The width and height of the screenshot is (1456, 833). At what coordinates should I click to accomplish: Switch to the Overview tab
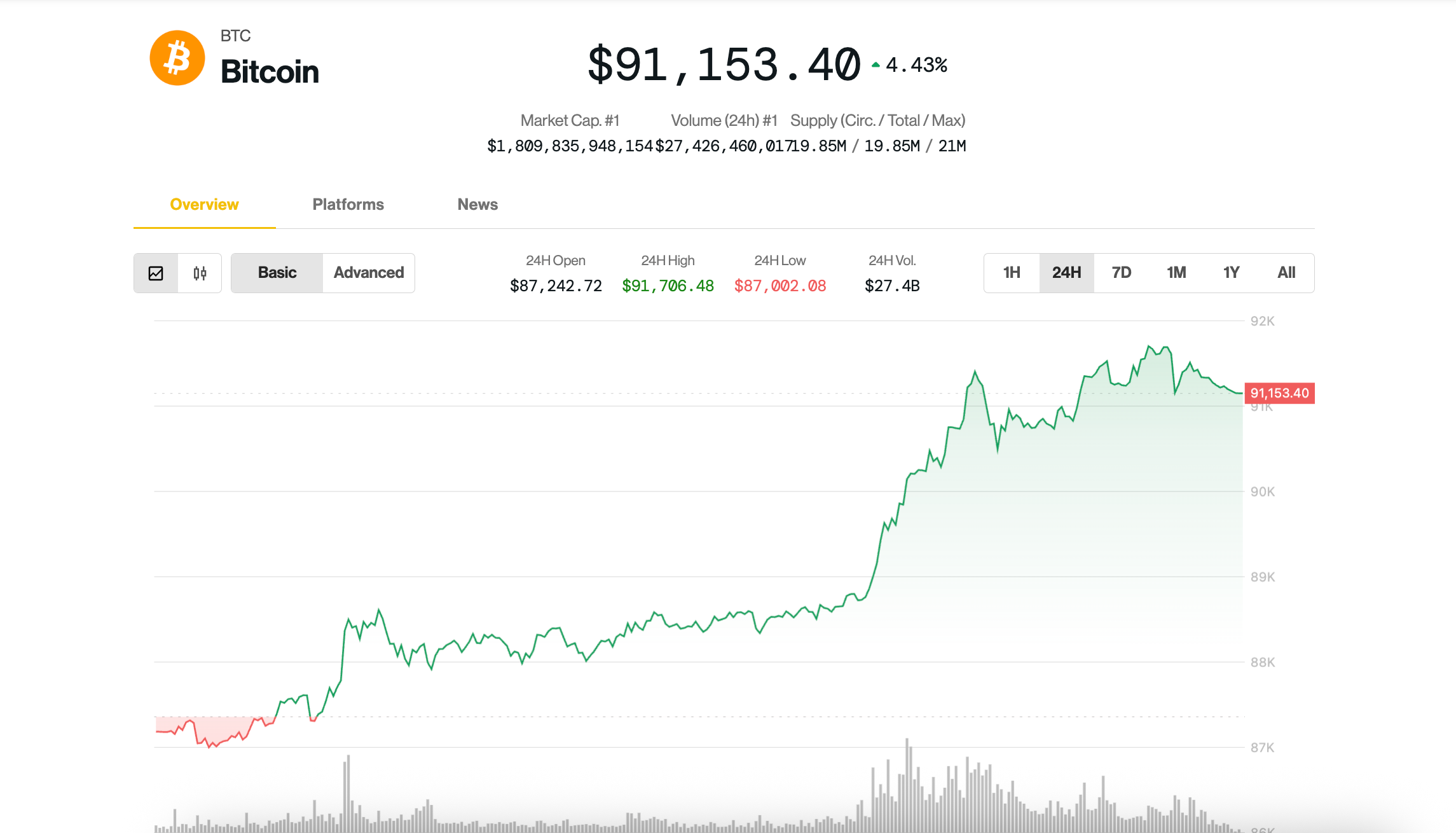(203, 204)
